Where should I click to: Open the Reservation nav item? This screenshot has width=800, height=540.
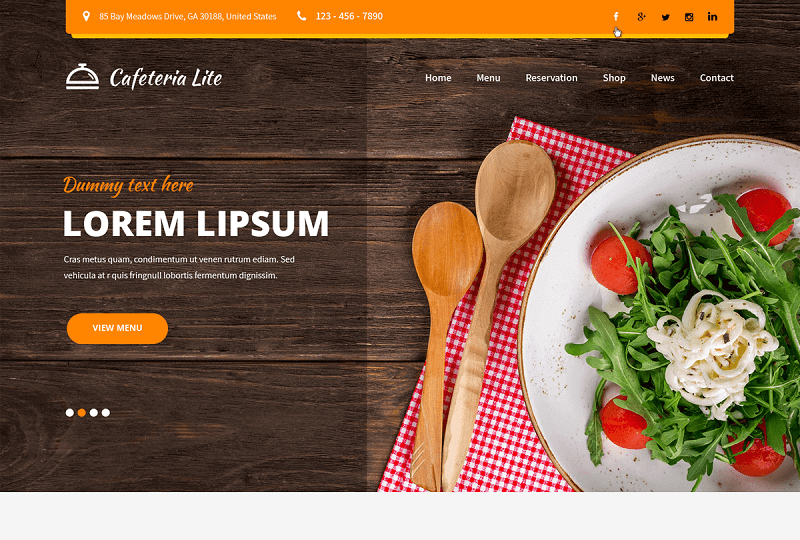(552, 78)
